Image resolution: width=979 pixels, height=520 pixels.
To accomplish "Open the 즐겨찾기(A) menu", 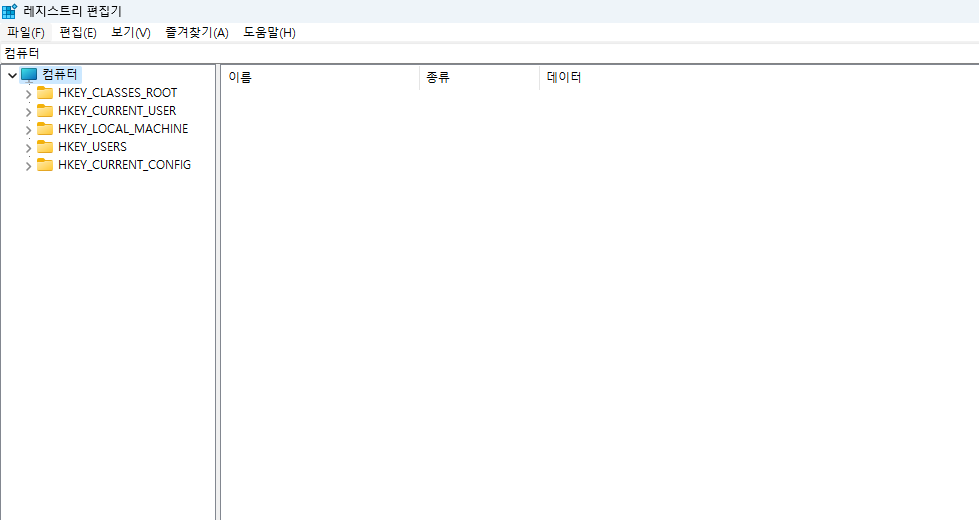I will click(197, 32).
